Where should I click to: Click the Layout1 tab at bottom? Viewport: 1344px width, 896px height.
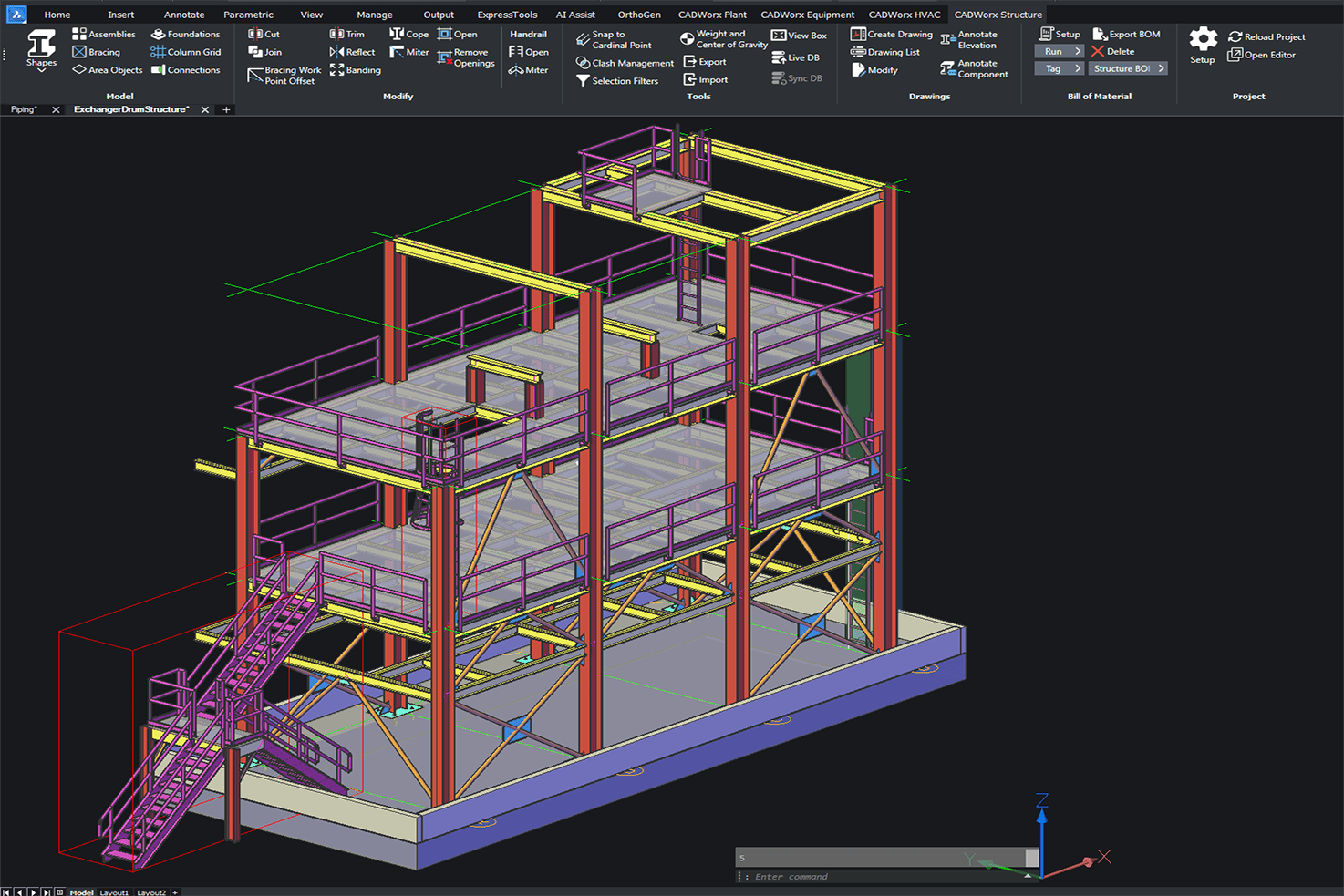tap(114, 891)
